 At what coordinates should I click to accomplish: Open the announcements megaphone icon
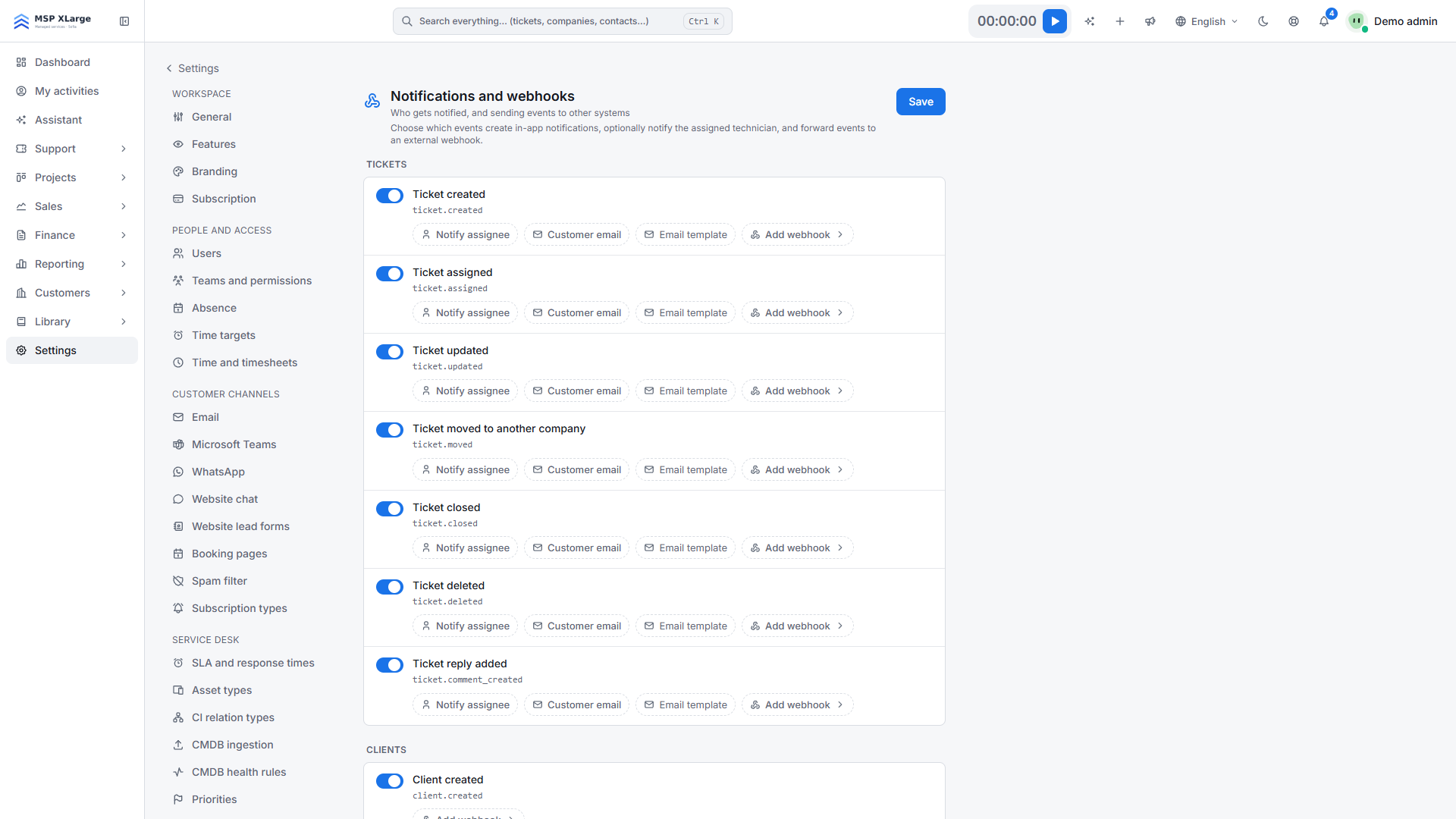[x=1150, y=21]
